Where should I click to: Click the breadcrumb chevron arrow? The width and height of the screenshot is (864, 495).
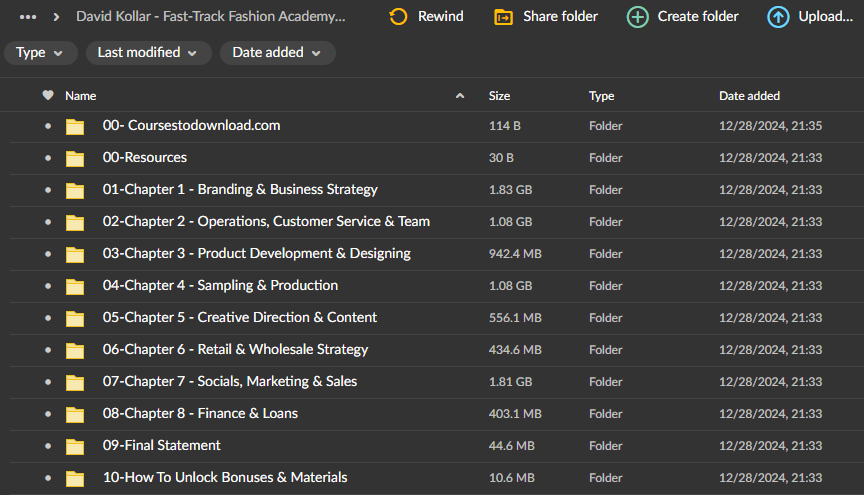tap(56, 17)
